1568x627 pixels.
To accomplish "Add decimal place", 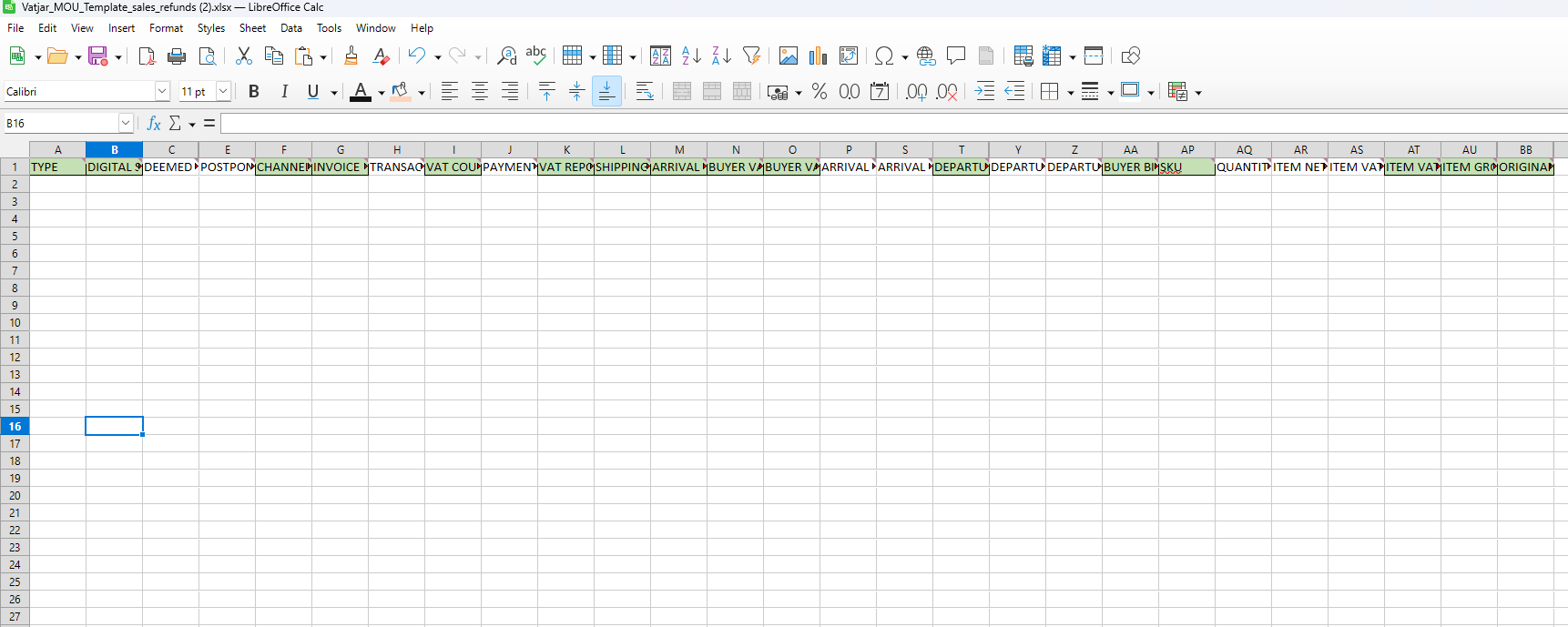I will coord(917,91).
